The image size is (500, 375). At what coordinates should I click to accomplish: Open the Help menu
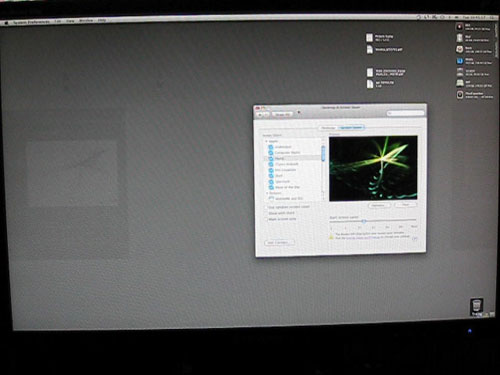point(102,20)
